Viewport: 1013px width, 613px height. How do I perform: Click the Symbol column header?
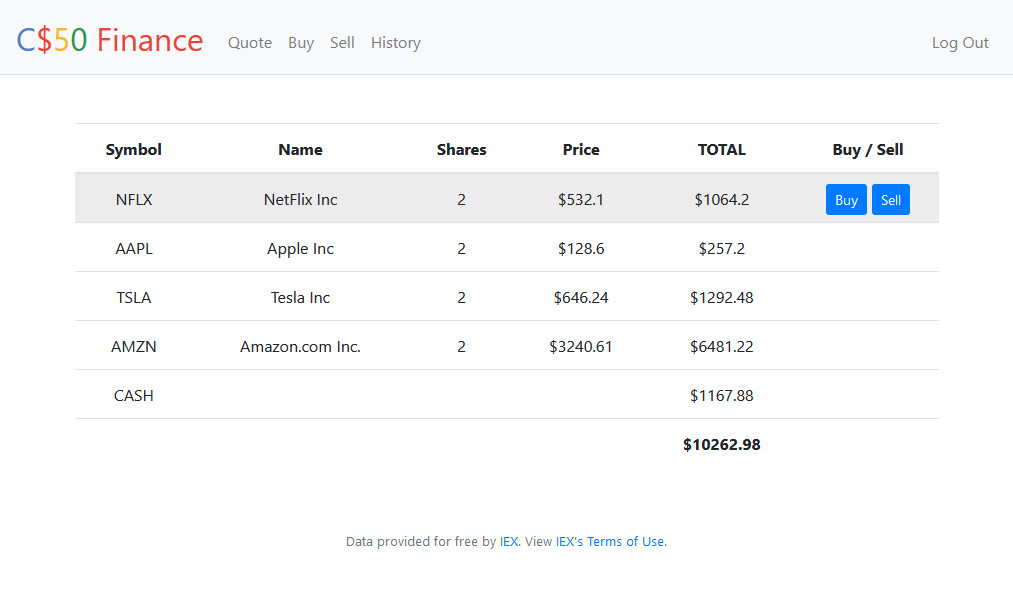pyautogui.click(x=134, y=150)
